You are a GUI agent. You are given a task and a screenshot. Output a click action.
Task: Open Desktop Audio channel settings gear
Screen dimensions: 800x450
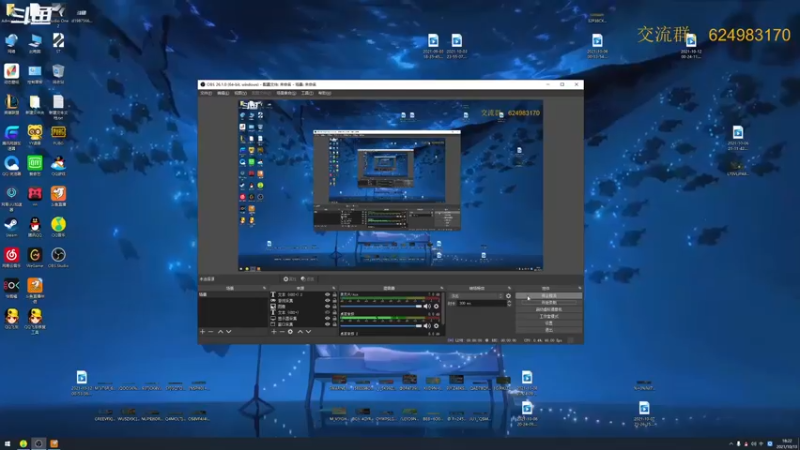tap(436, 326)
